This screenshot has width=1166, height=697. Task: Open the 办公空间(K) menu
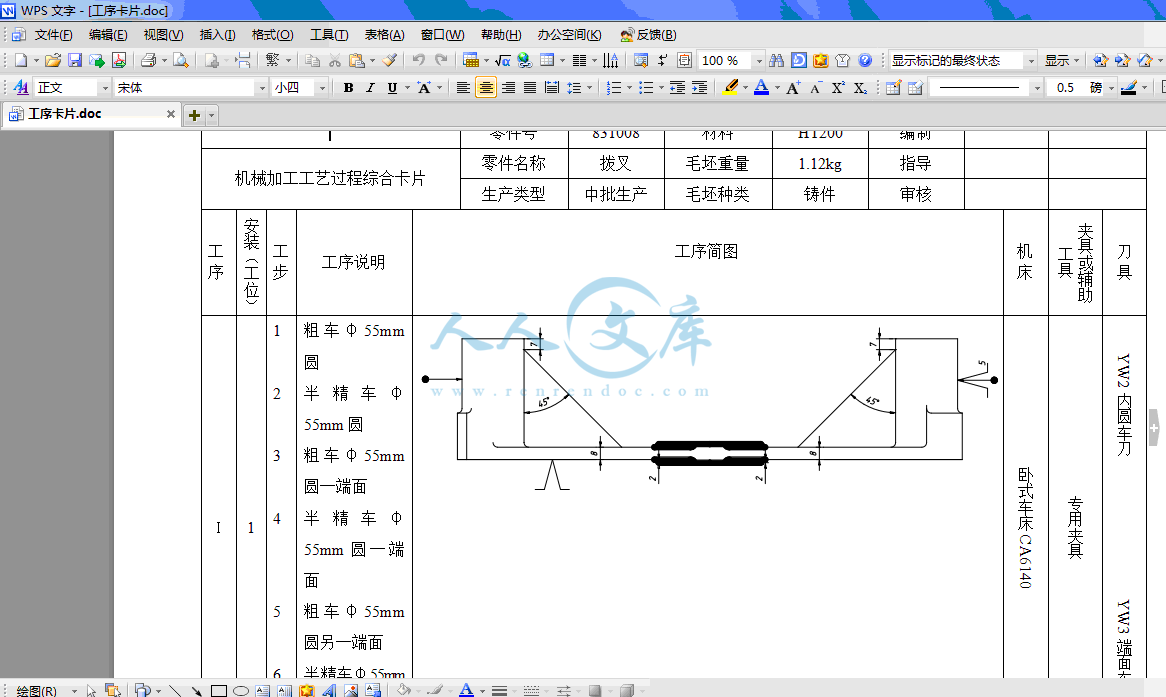[570, 35]
